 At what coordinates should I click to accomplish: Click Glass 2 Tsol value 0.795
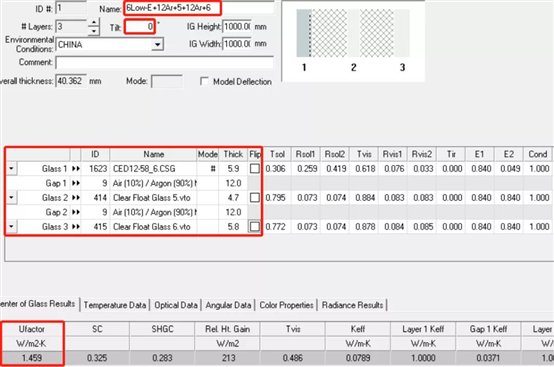(277, 198)
